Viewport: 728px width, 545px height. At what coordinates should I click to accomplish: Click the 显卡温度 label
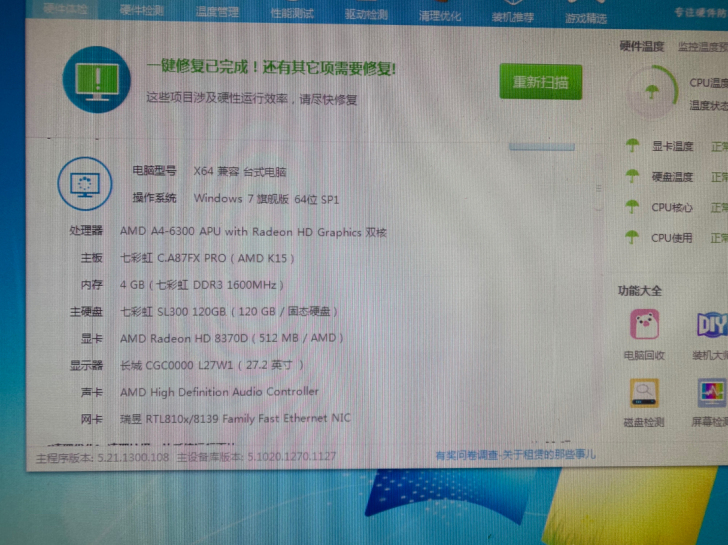tap(672, 146)
